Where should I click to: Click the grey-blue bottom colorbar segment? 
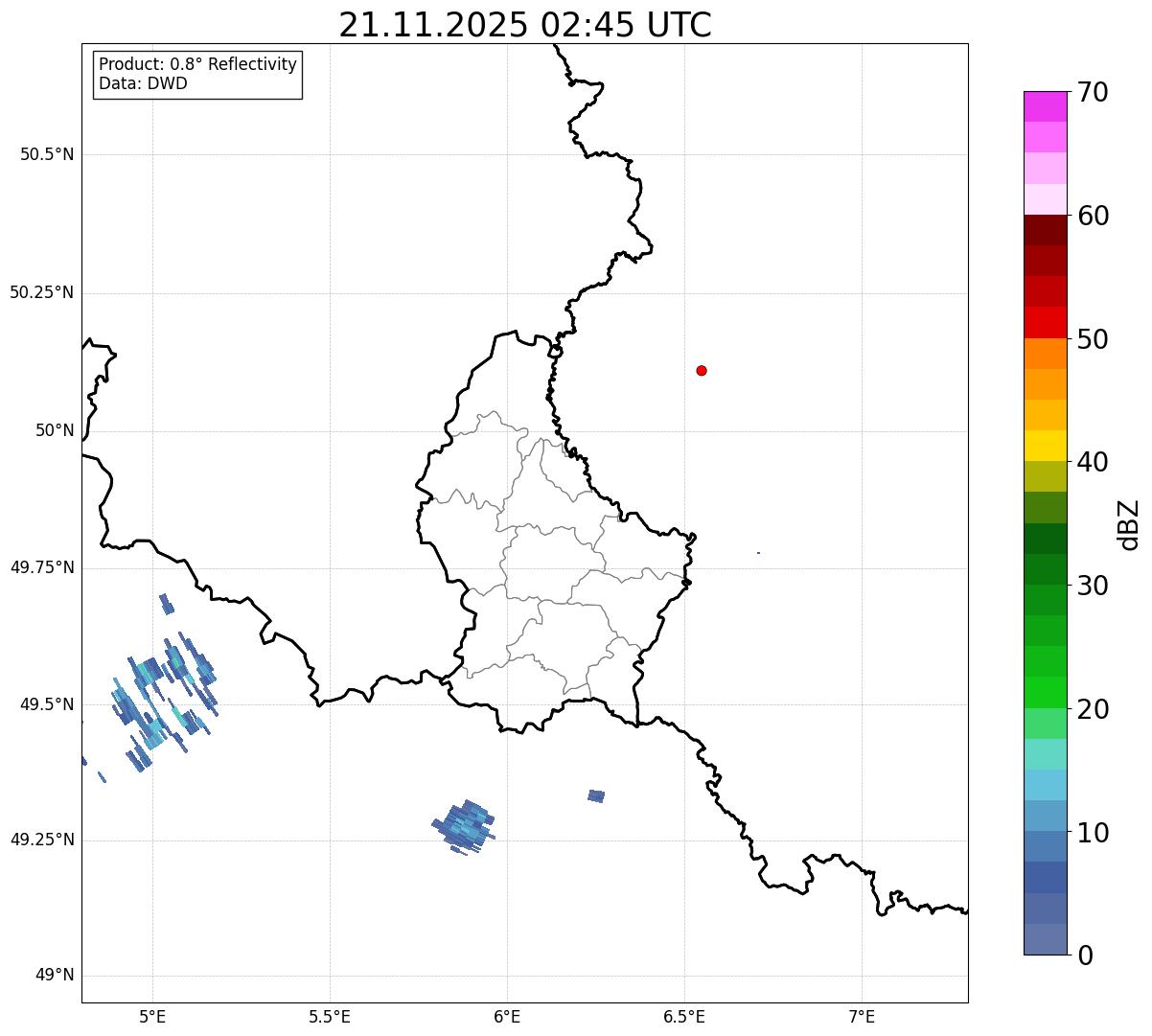pyautogui.click(x=1045, y=939)
